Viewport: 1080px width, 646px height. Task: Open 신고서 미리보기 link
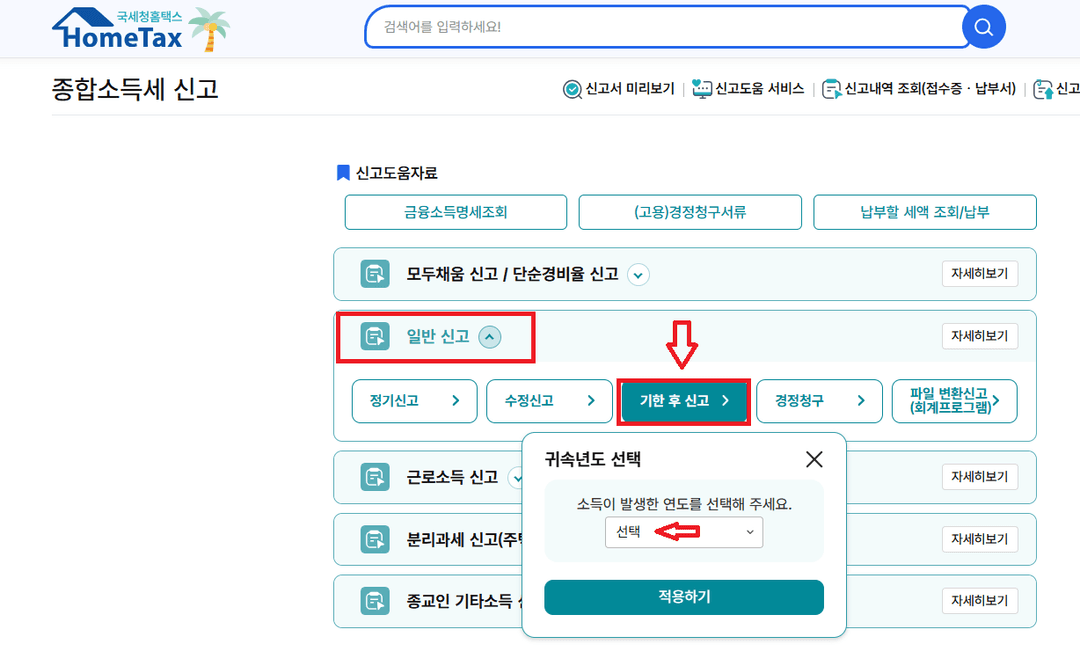629,89
